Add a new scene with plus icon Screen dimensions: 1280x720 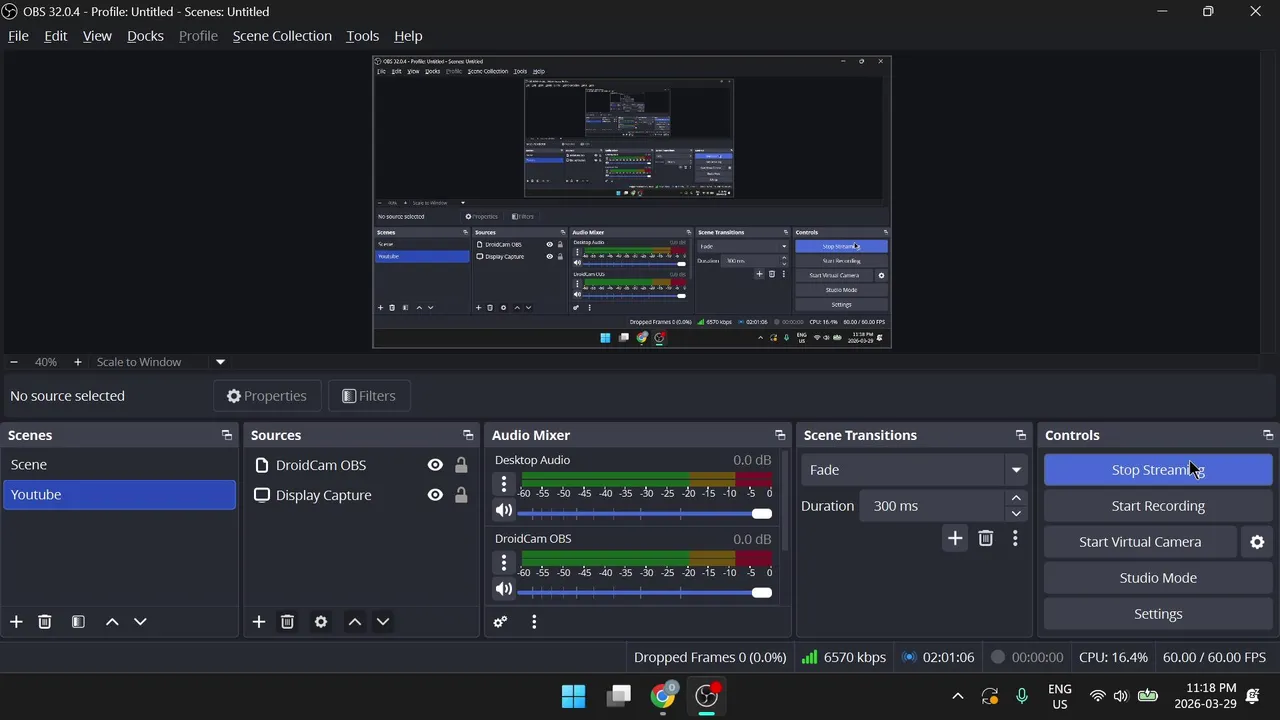pos(16,622)
